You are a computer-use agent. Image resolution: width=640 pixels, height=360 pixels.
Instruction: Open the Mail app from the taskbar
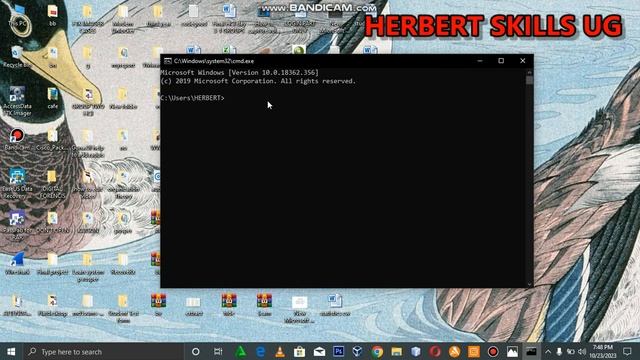319,351
